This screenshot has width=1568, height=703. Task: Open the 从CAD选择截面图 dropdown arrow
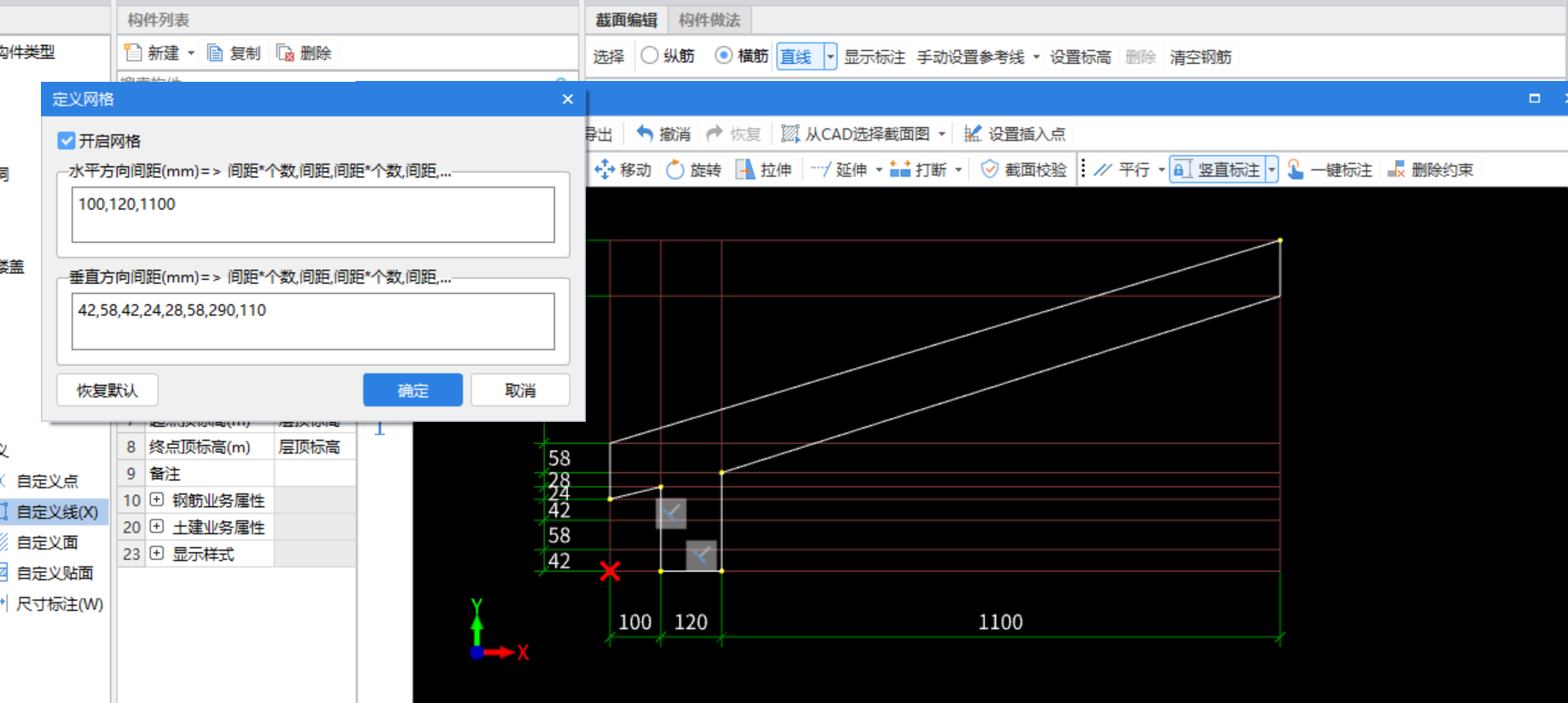coord(942,134)
